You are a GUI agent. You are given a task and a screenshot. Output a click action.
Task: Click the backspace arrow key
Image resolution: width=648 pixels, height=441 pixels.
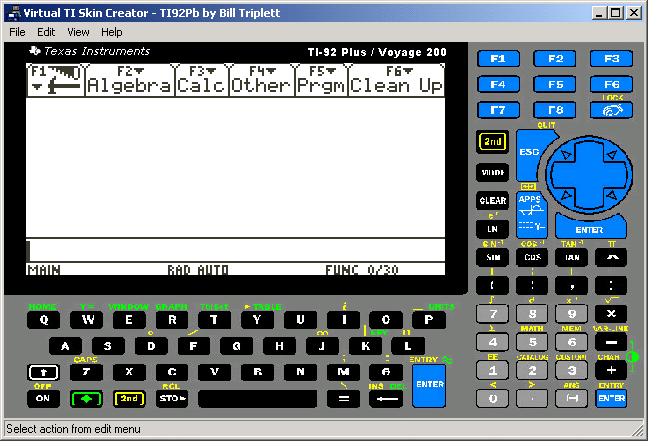coord(386,399)
